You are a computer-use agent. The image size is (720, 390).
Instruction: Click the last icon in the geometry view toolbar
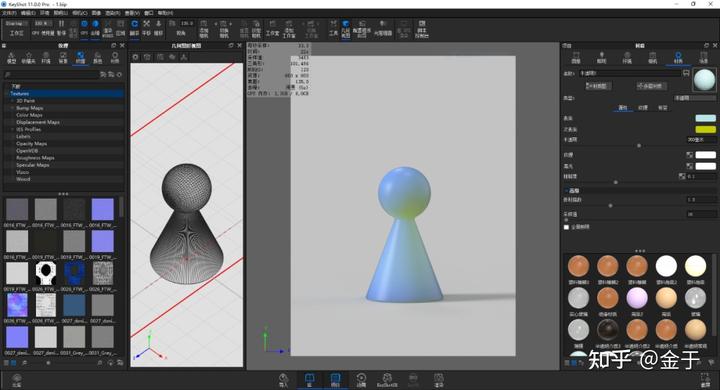point(184,57)
